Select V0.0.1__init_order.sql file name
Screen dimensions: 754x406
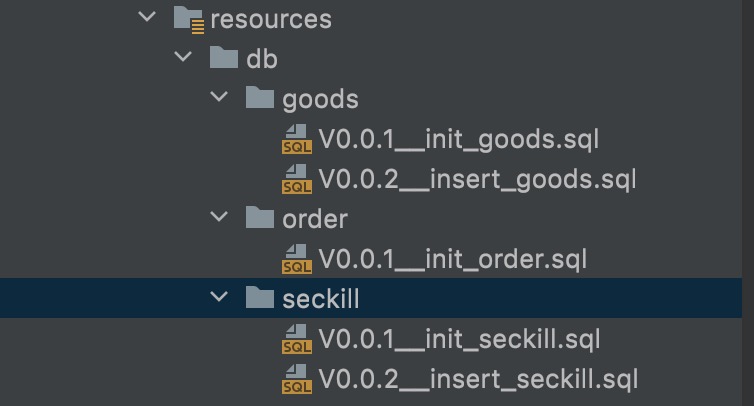click(452, 260)
